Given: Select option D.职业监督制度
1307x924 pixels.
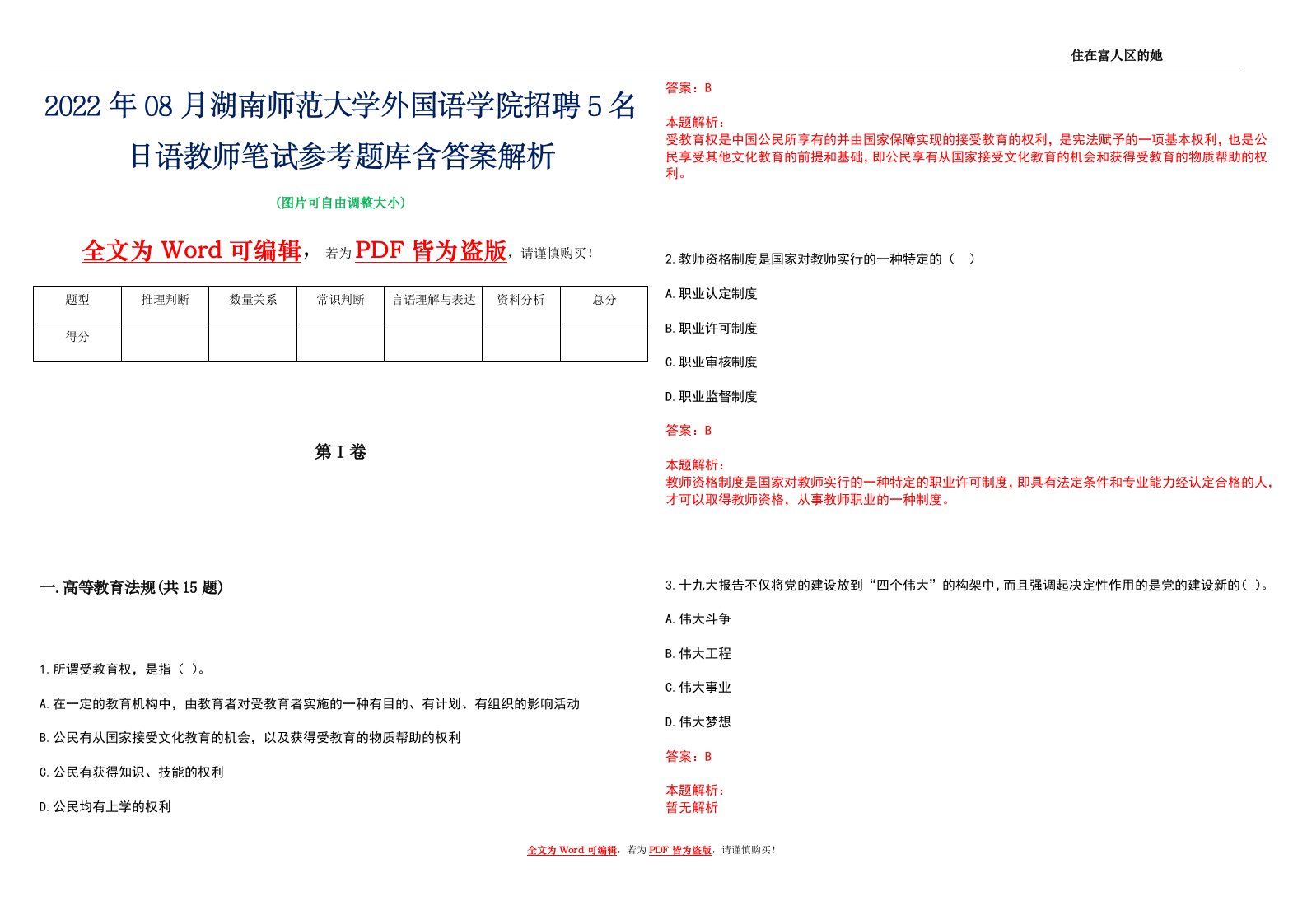Looking at the screenshot, I should click(x=712, y=397).
